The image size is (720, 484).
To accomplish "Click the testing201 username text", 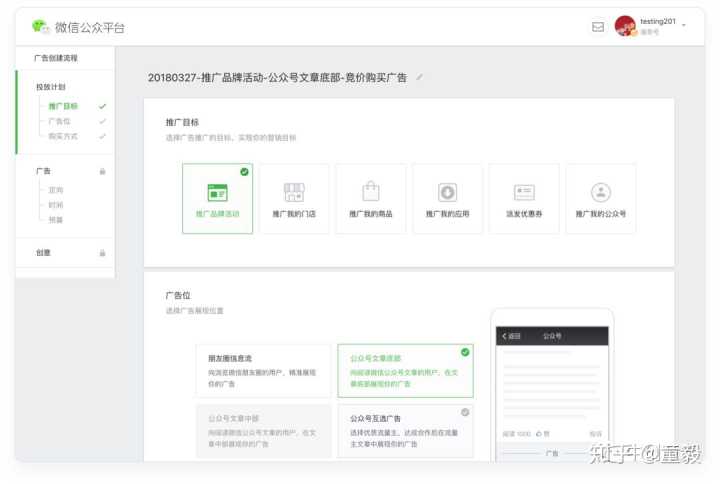I will click(x=658, y=21).
